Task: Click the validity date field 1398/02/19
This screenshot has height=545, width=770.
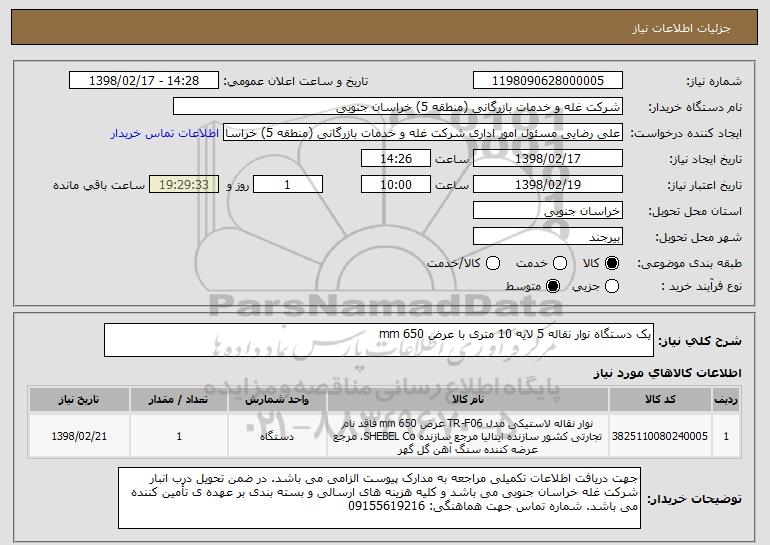Action: pyautogui.click(x=548, y=185)
